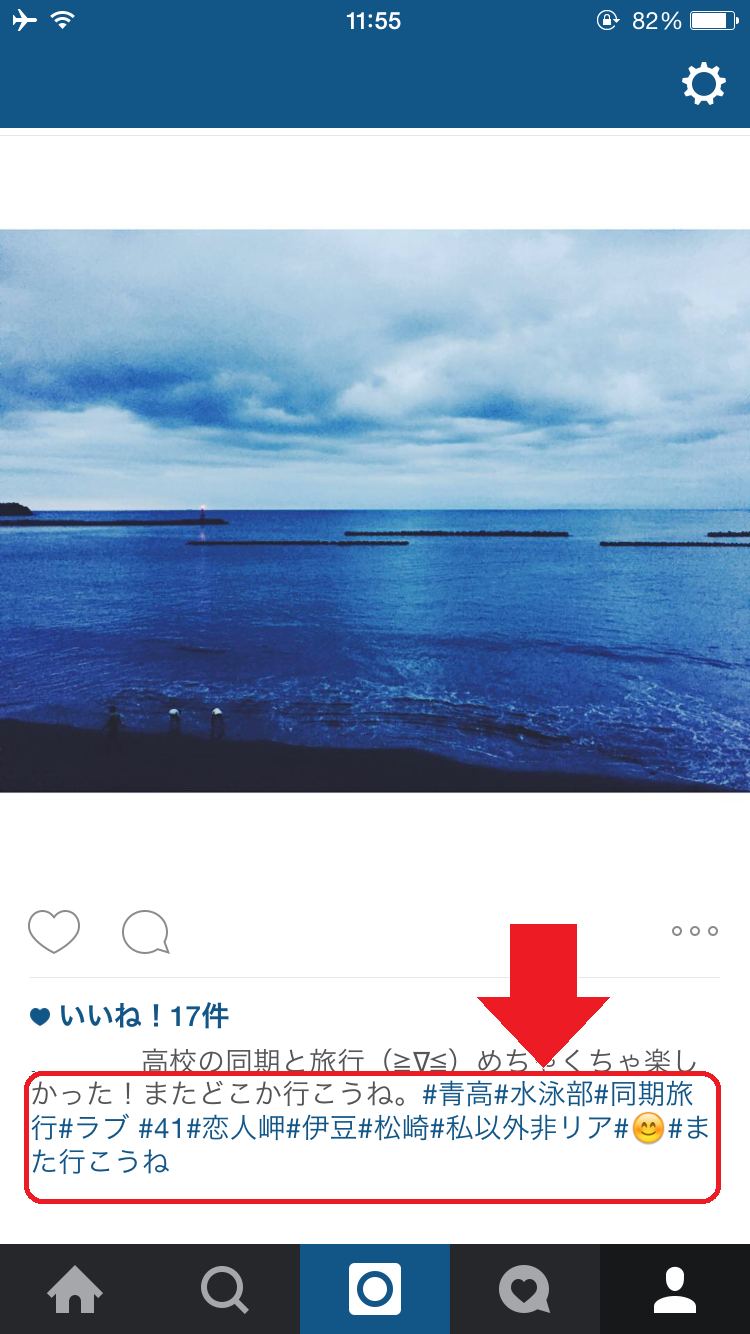
Task: Open the hashtag #青高
Action: [458, 1093]
